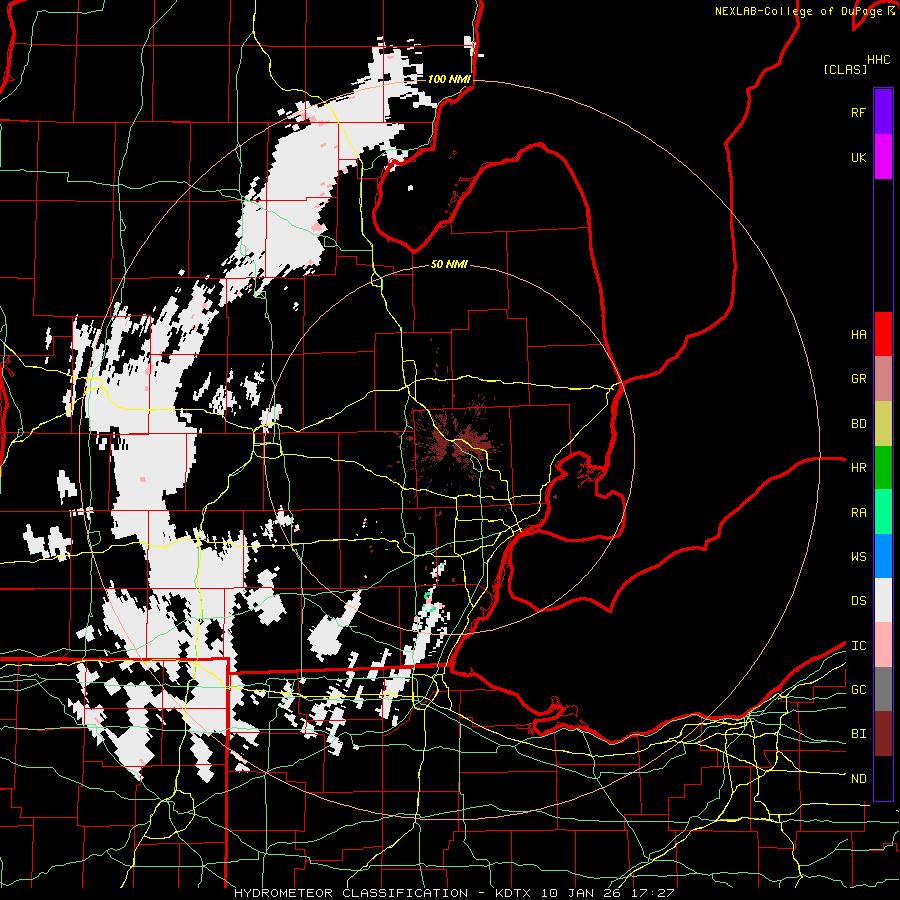Click the "HYDROMETEOR CLASSIFICATION" title text

351,893
